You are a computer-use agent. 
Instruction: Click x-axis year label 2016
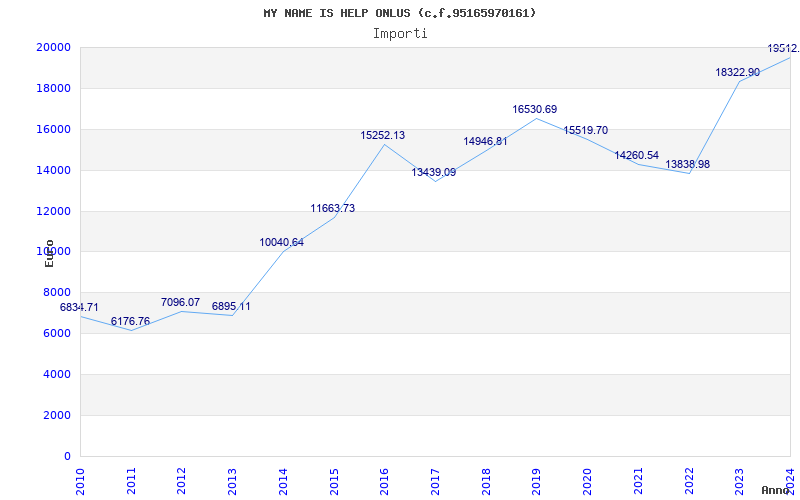click(384, 482)
